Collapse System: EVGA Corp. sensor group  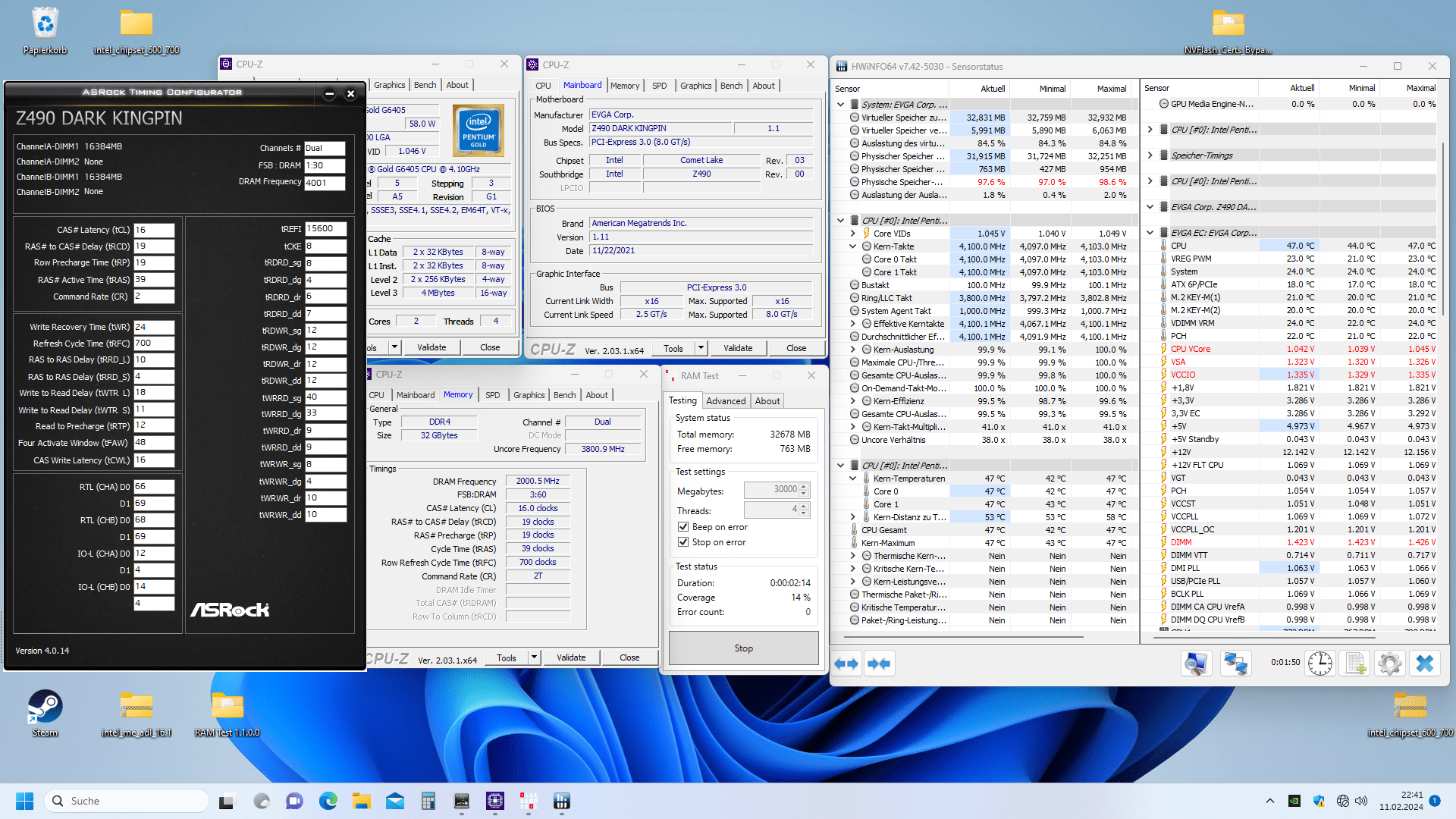pos(840,105)
